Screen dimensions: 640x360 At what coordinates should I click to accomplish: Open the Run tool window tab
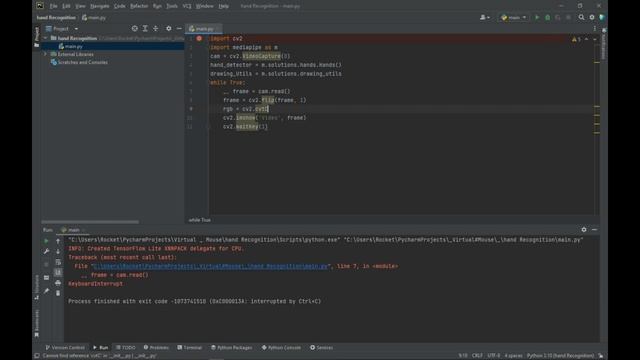tap(100, 348)
